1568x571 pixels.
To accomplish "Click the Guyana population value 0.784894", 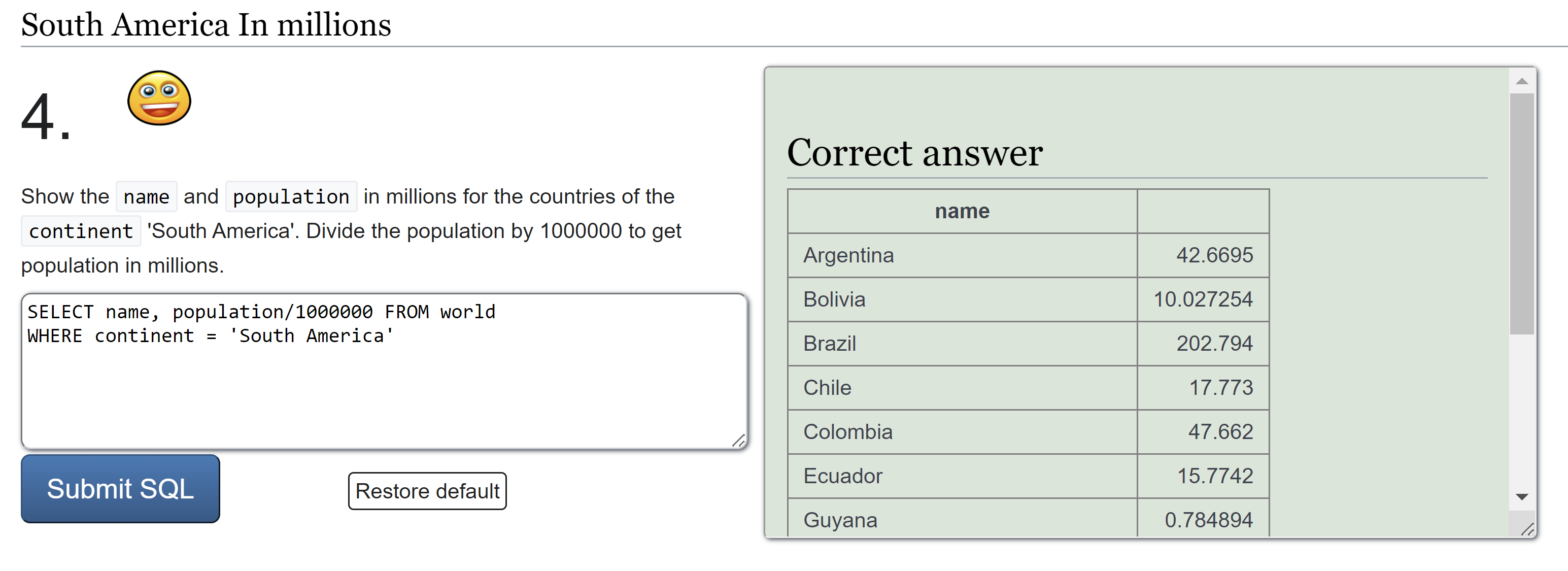I will tap(1208, 520).
